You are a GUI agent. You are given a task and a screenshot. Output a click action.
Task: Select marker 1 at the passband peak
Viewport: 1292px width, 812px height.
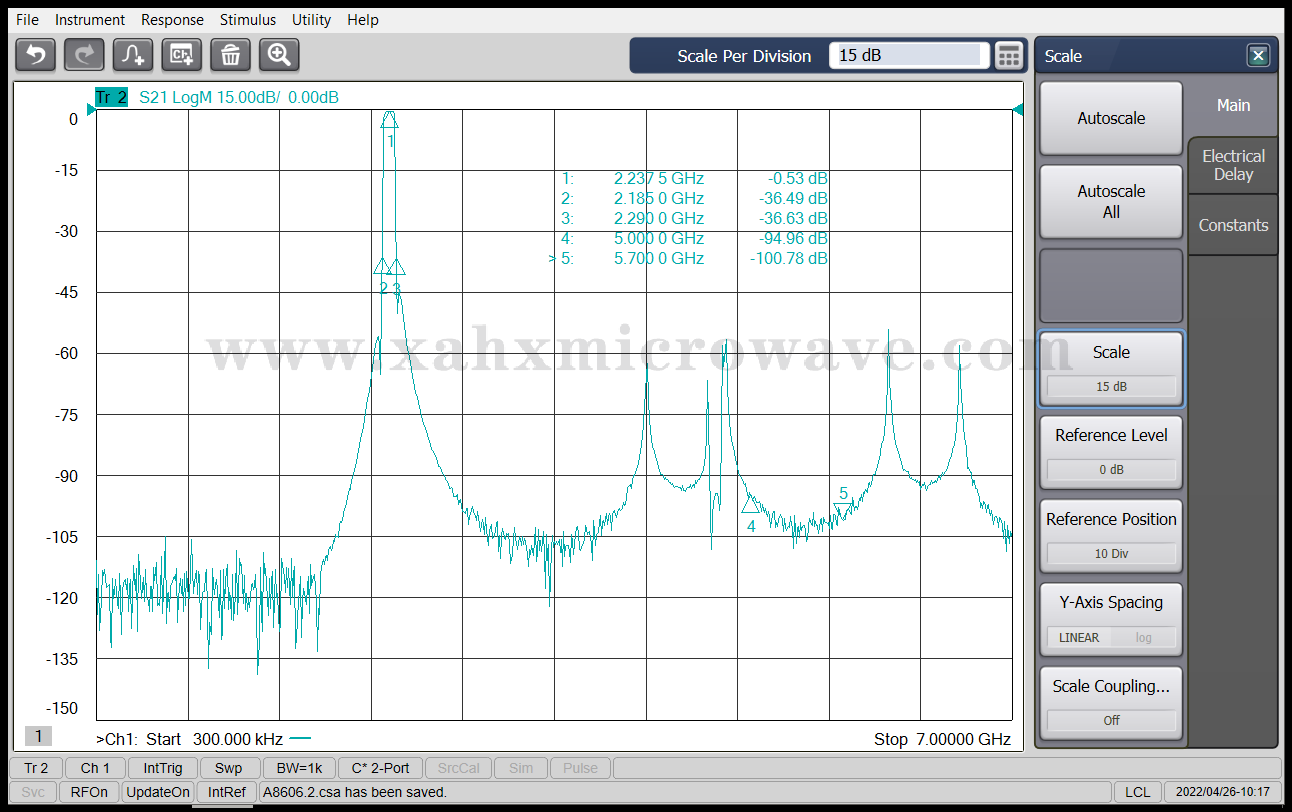coord(390,120)
